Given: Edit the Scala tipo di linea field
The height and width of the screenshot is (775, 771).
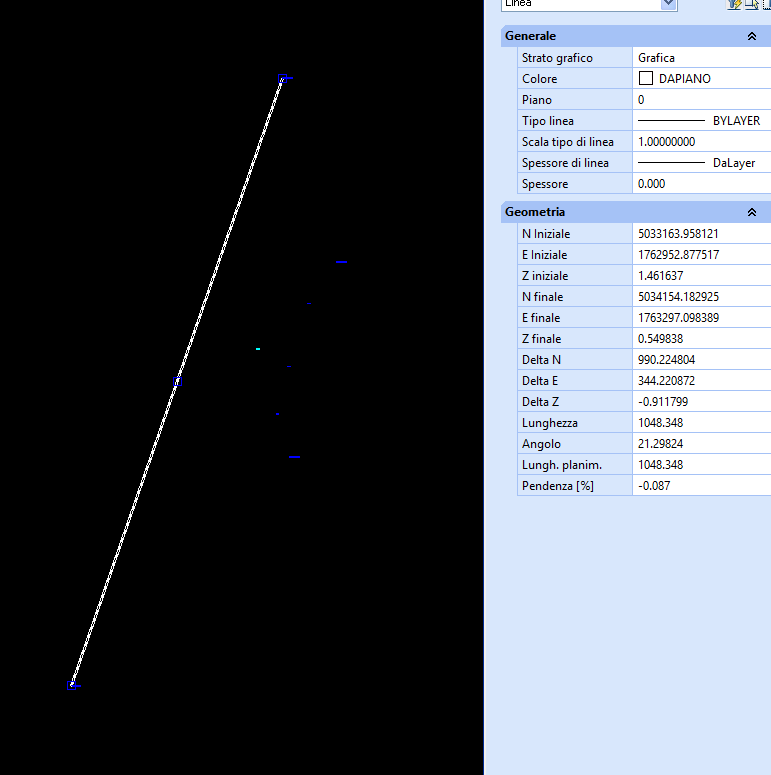Looking at the screenshot, I should tap(700, 142).
